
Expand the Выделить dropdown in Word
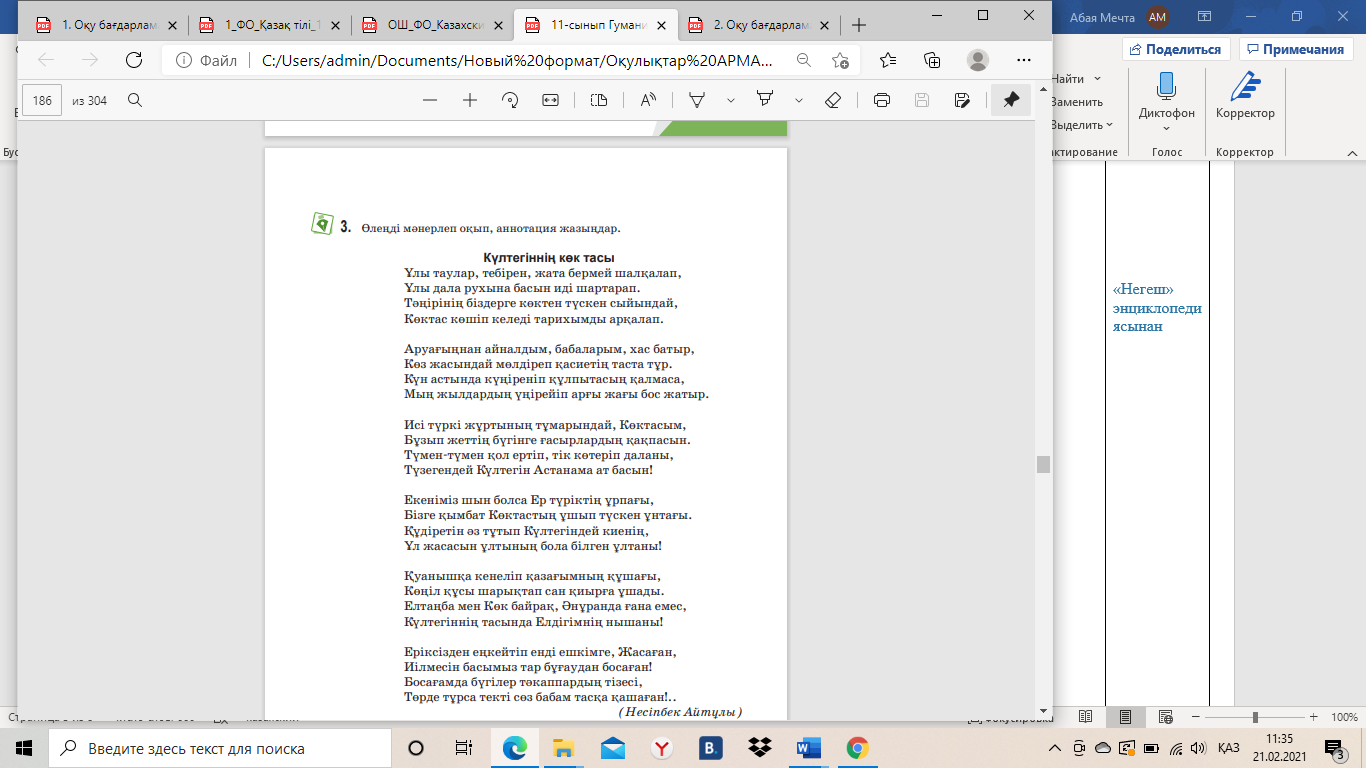[x=1110, y=125]
